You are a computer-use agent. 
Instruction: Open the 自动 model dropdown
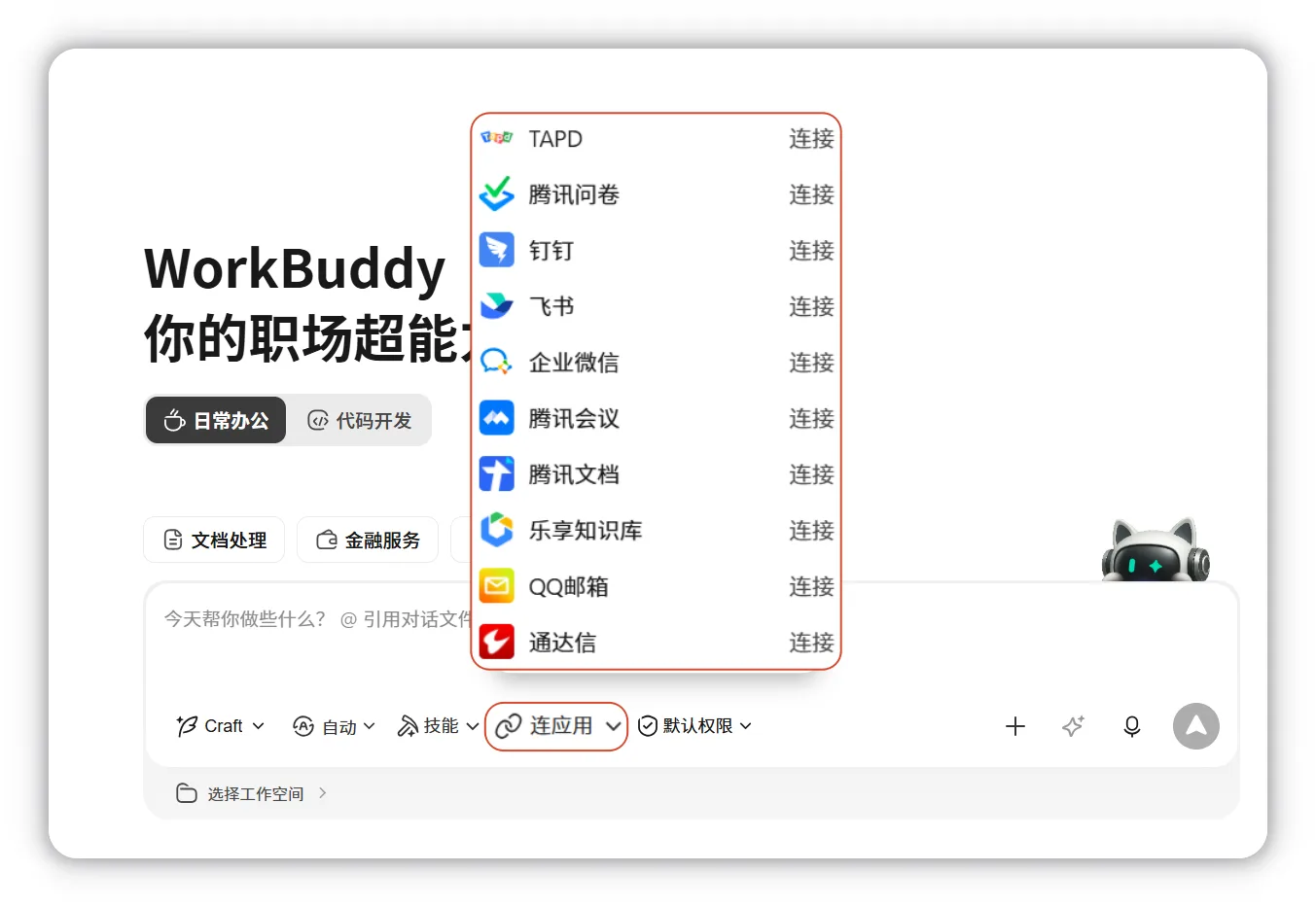pyautogui.click(x=334, y=726)
